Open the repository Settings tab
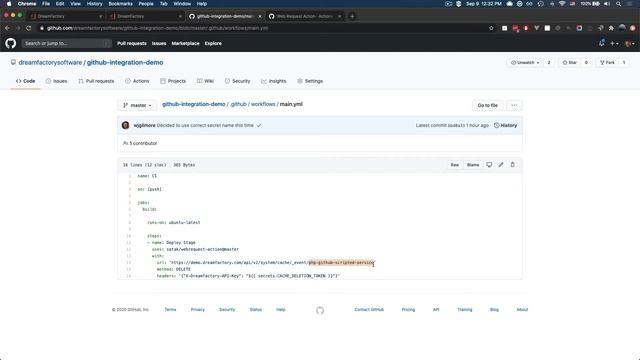640x360 pixels. tap(310, 81)
